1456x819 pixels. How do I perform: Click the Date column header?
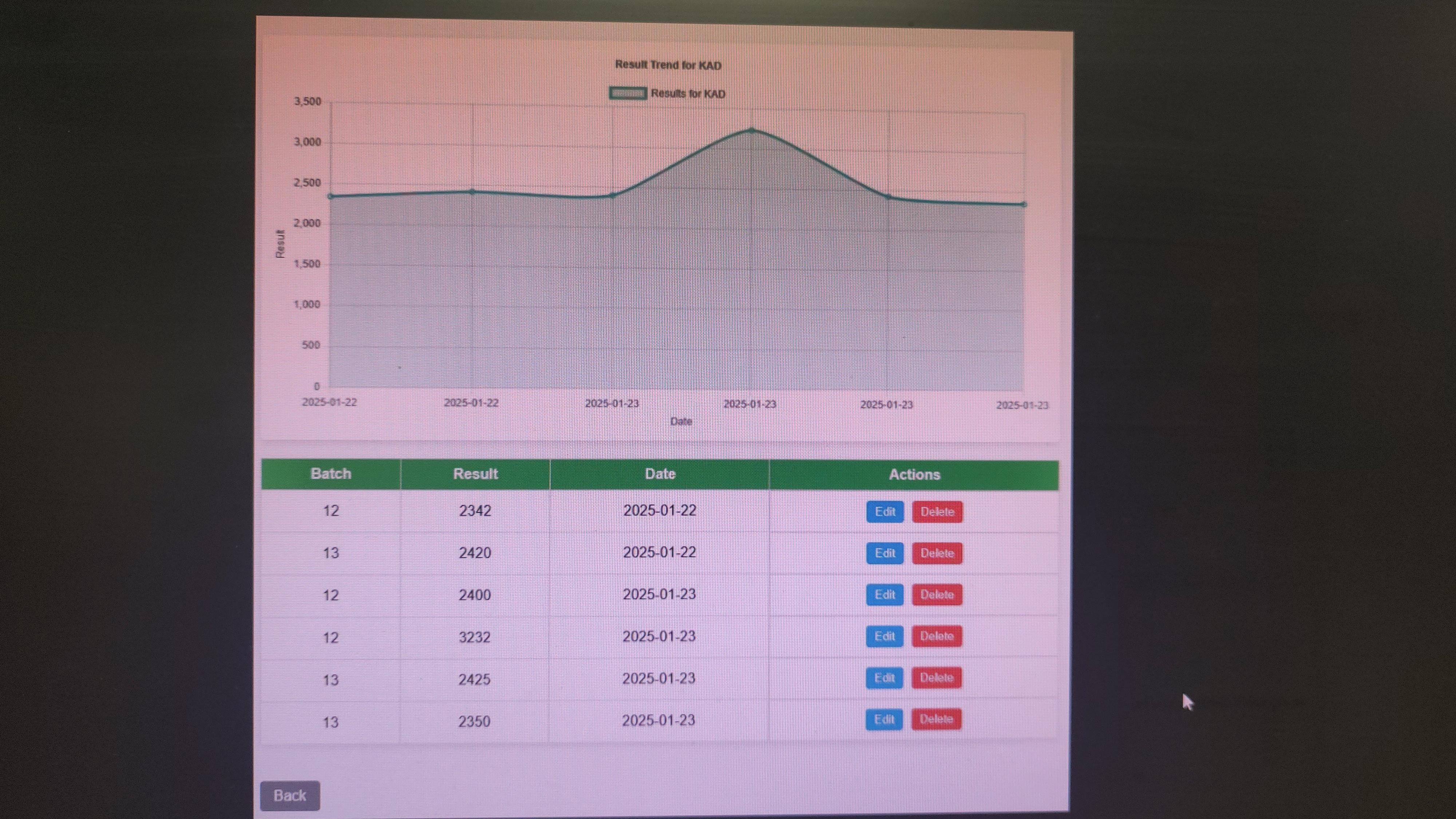pyautogui.click(x=660, y=474)
